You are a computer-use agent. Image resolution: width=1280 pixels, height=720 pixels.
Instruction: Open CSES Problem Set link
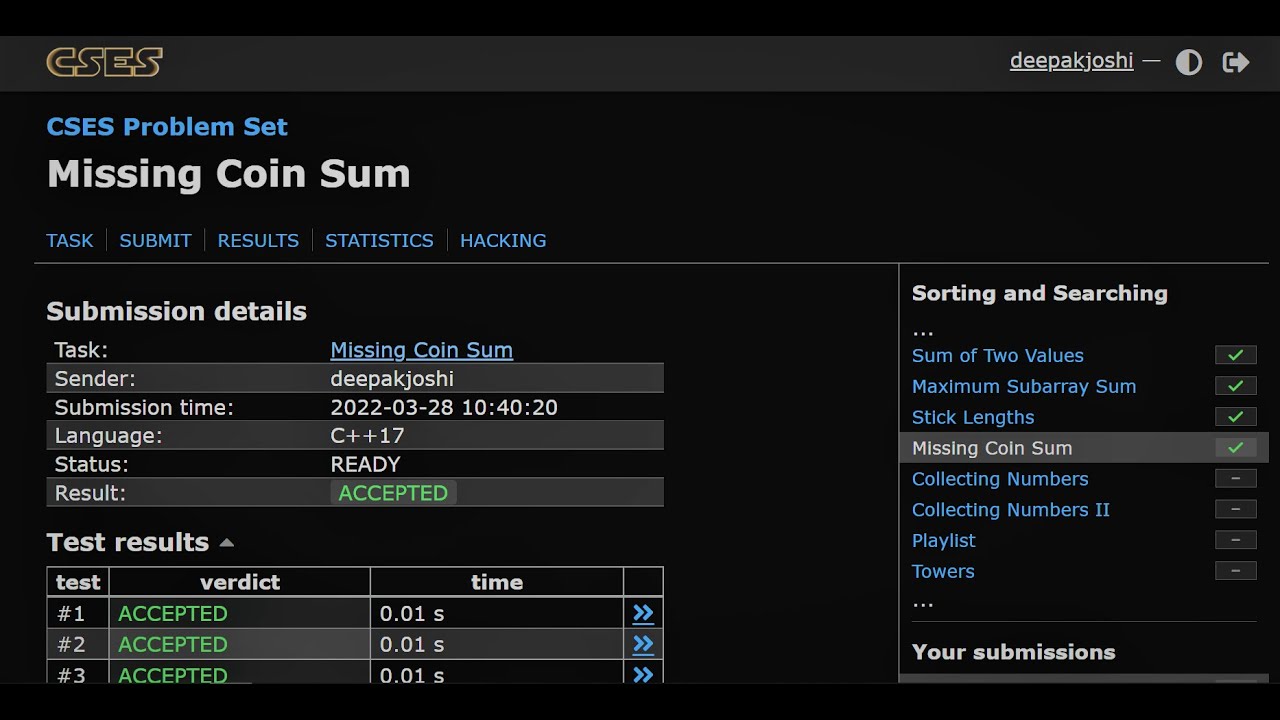[x=167, y=127]
